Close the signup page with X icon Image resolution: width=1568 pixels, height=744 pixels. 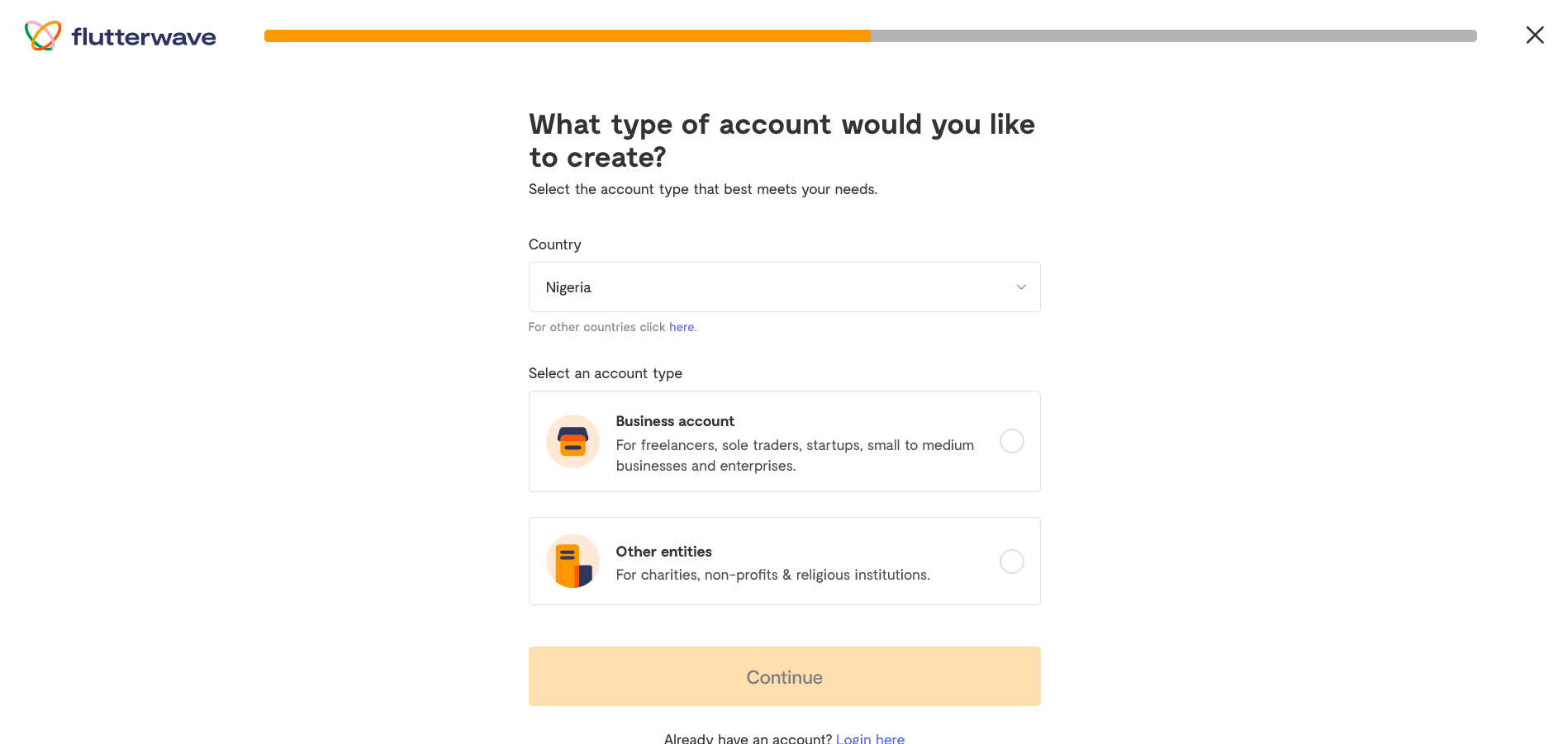(1534, 35)
